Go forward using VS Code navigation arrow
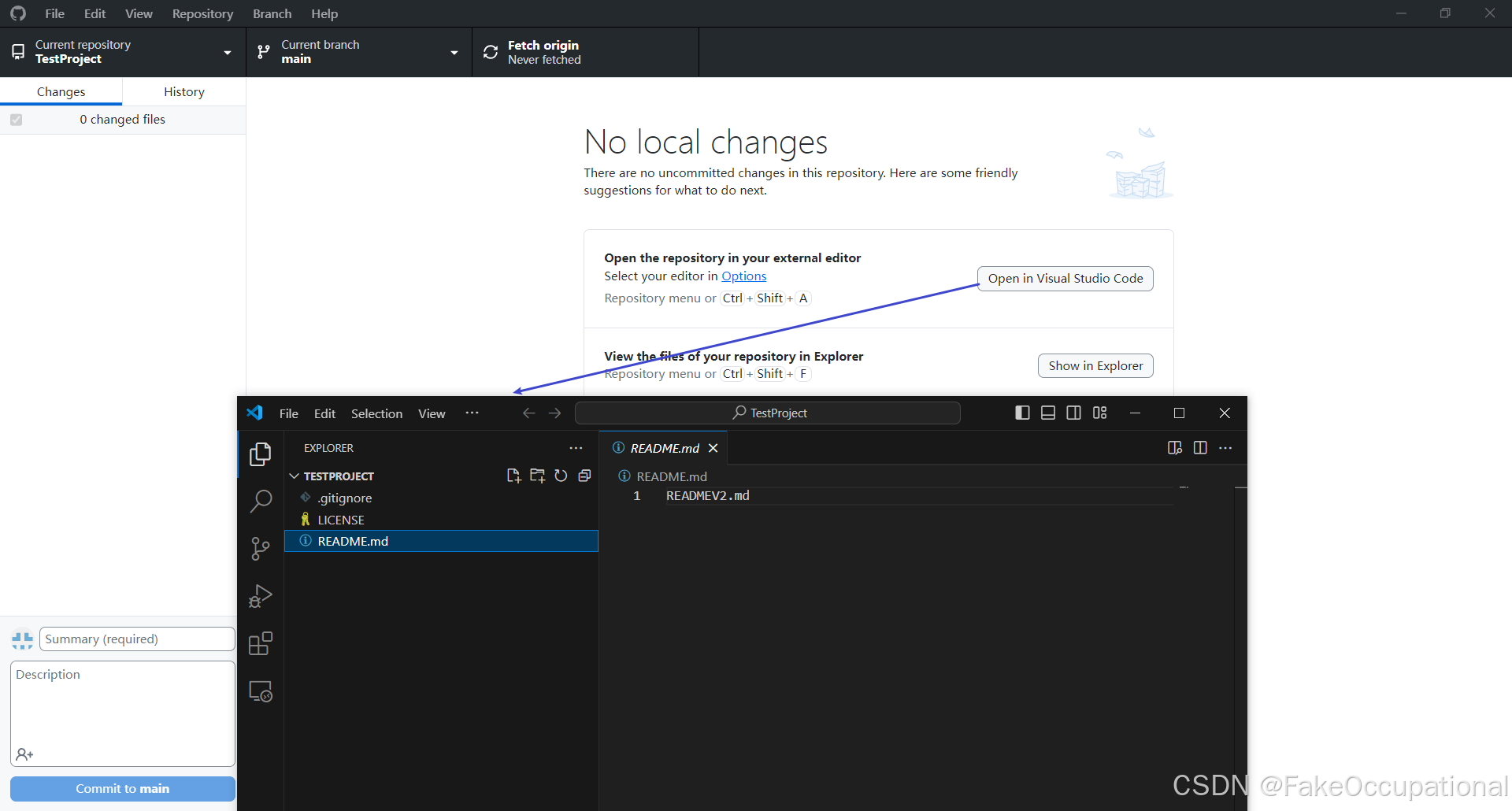 point(554,413)
